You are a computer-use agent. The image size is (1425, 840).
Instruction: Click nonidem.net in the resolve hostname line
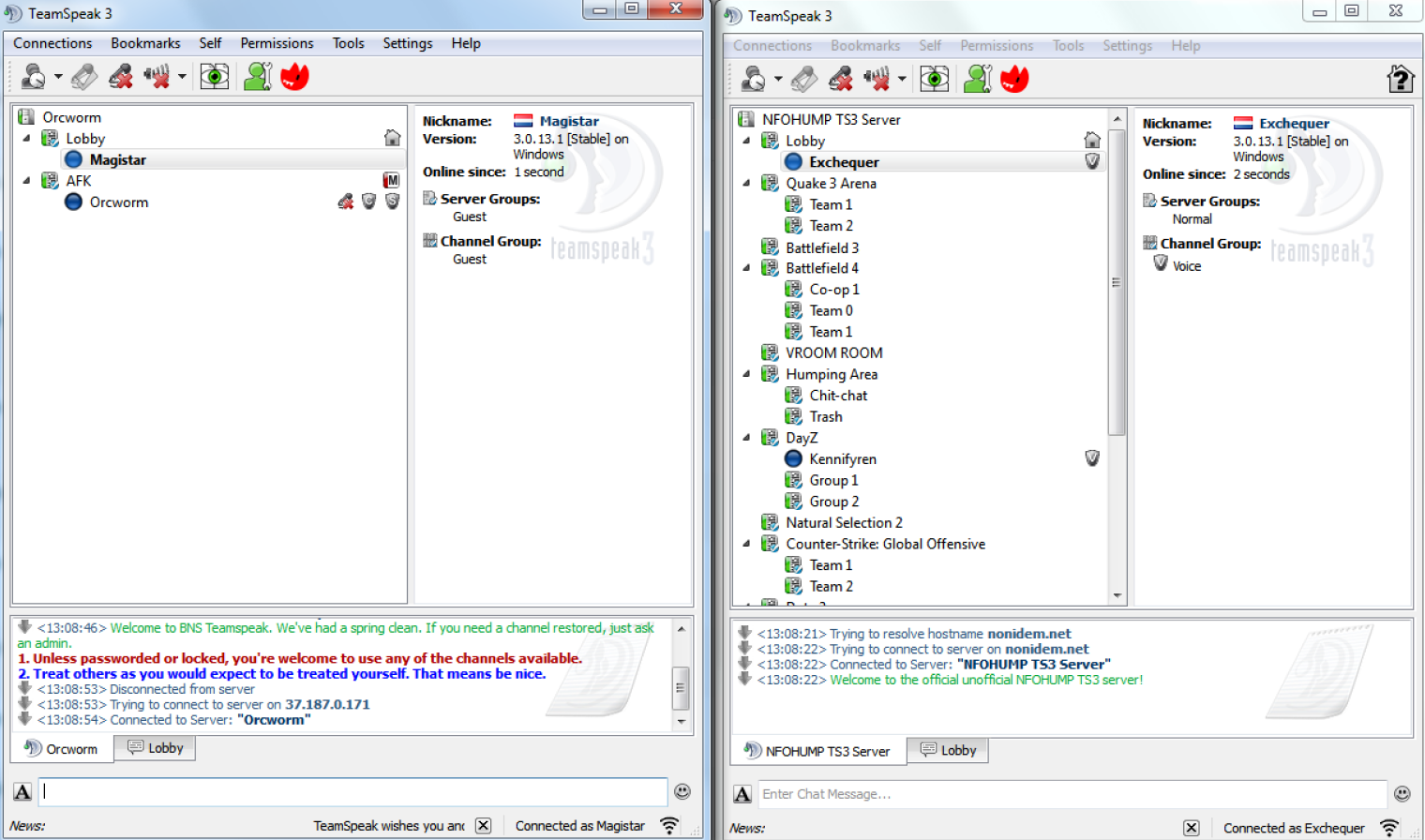pos(1028,634)
